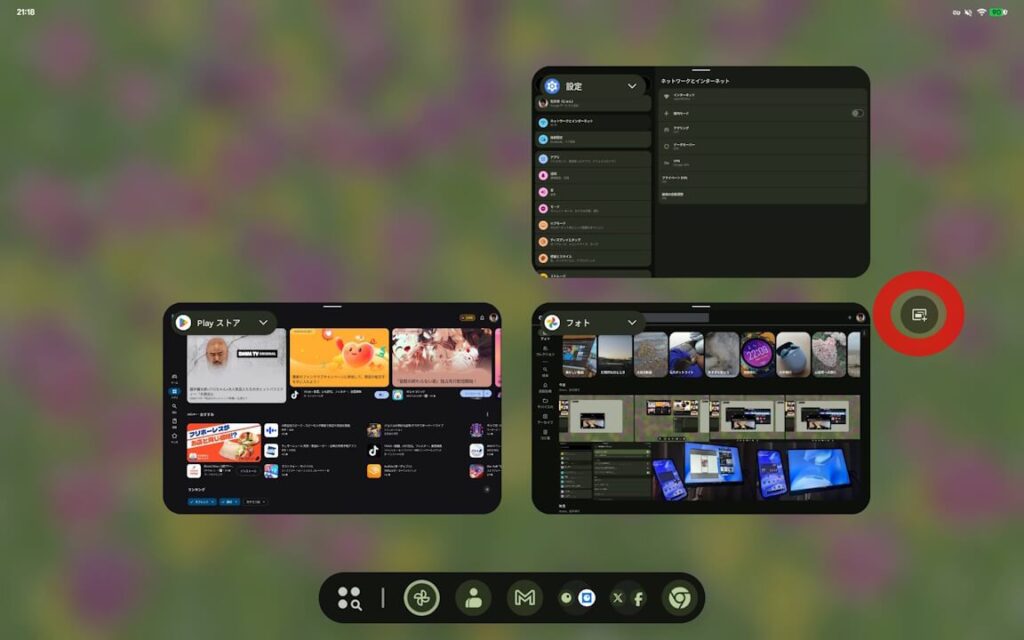Open Chrome from the taskbar
This screenshot has width=1024, height=640.
[x=679, y=598]
